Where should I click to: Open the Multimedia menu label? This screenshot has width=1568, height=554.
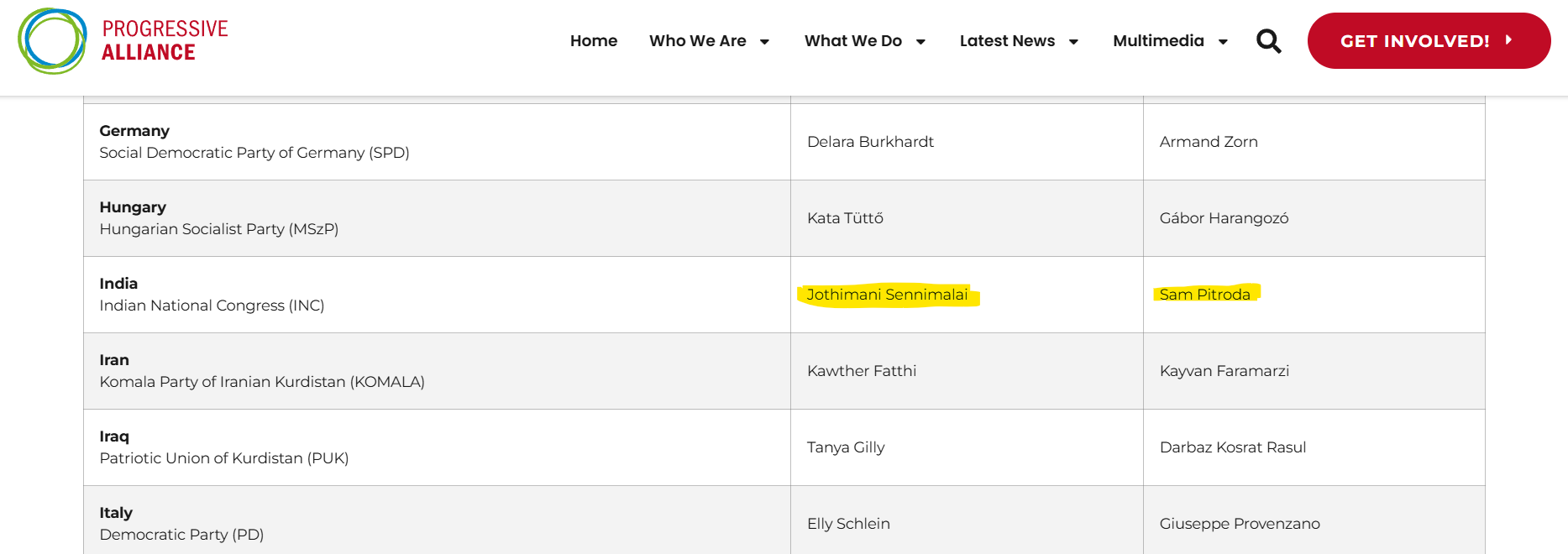(x=1158, y=41)
